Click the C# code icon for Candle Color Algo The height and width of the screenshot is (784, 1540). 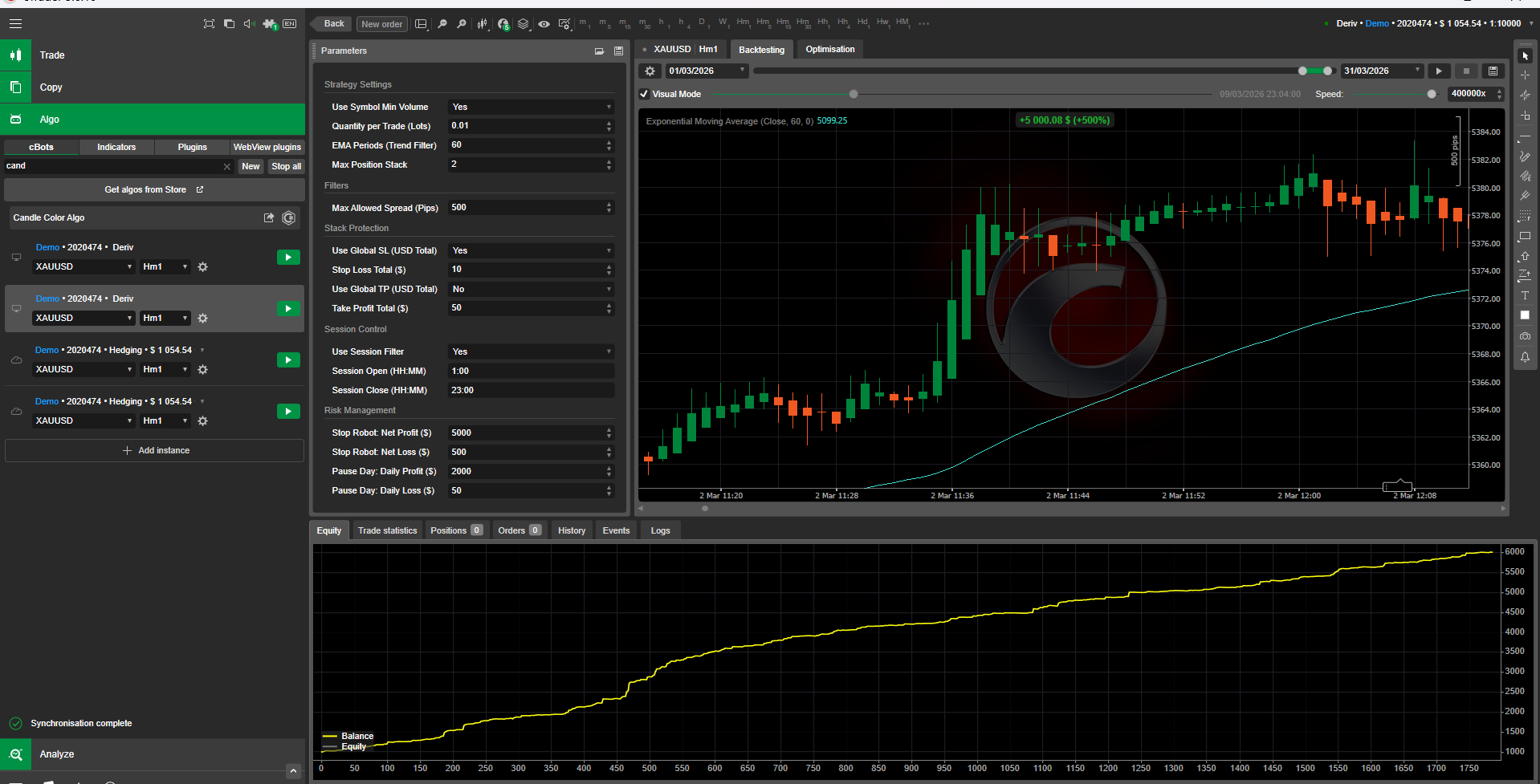[289, 217]
